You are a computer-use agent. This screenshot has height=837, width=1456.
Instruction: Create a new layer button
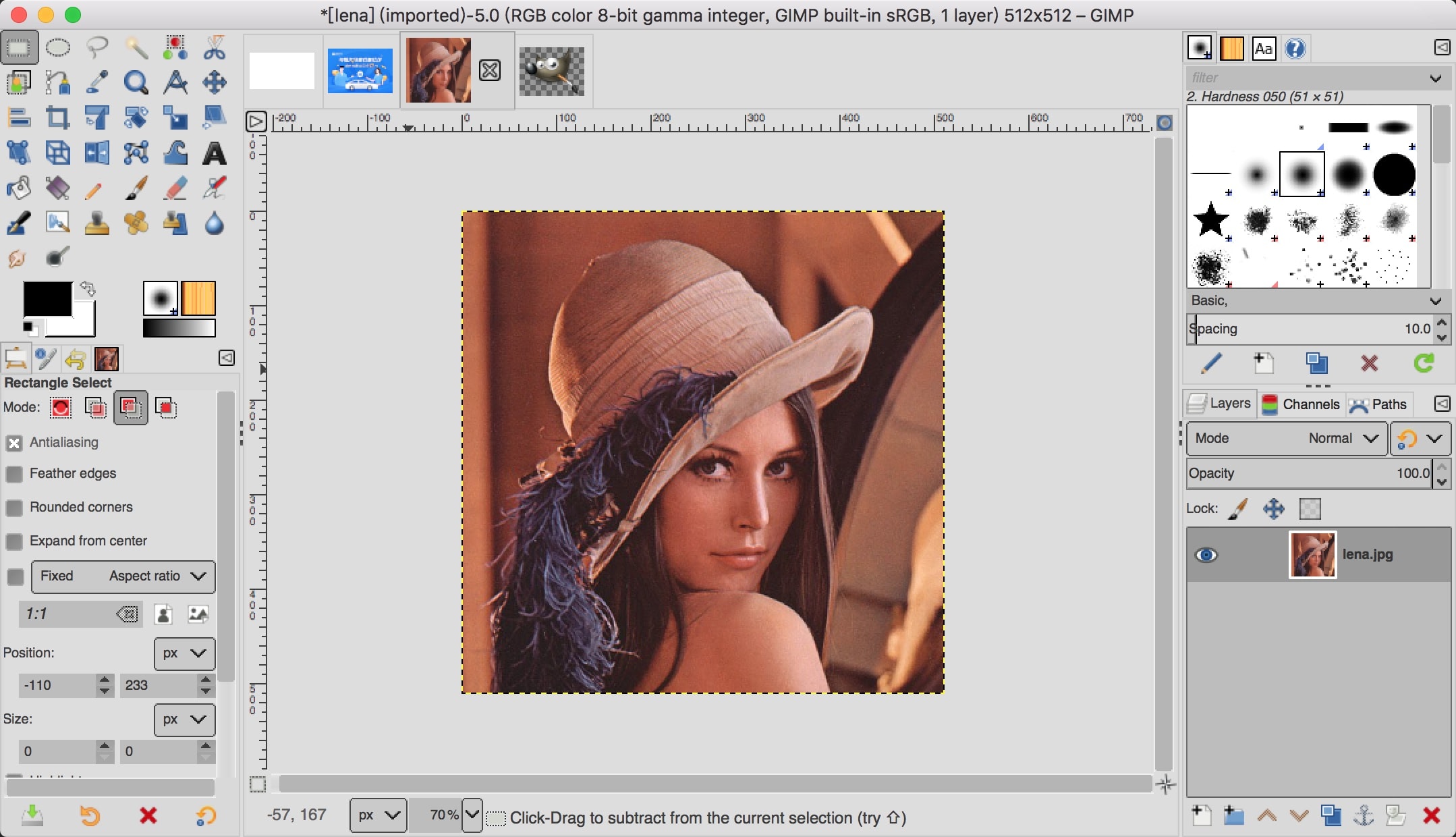(x=1202, y=815)
